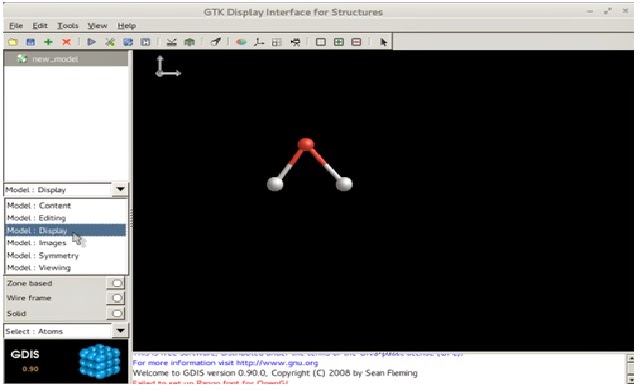Open the Tools menu

[x=68, y=26]
